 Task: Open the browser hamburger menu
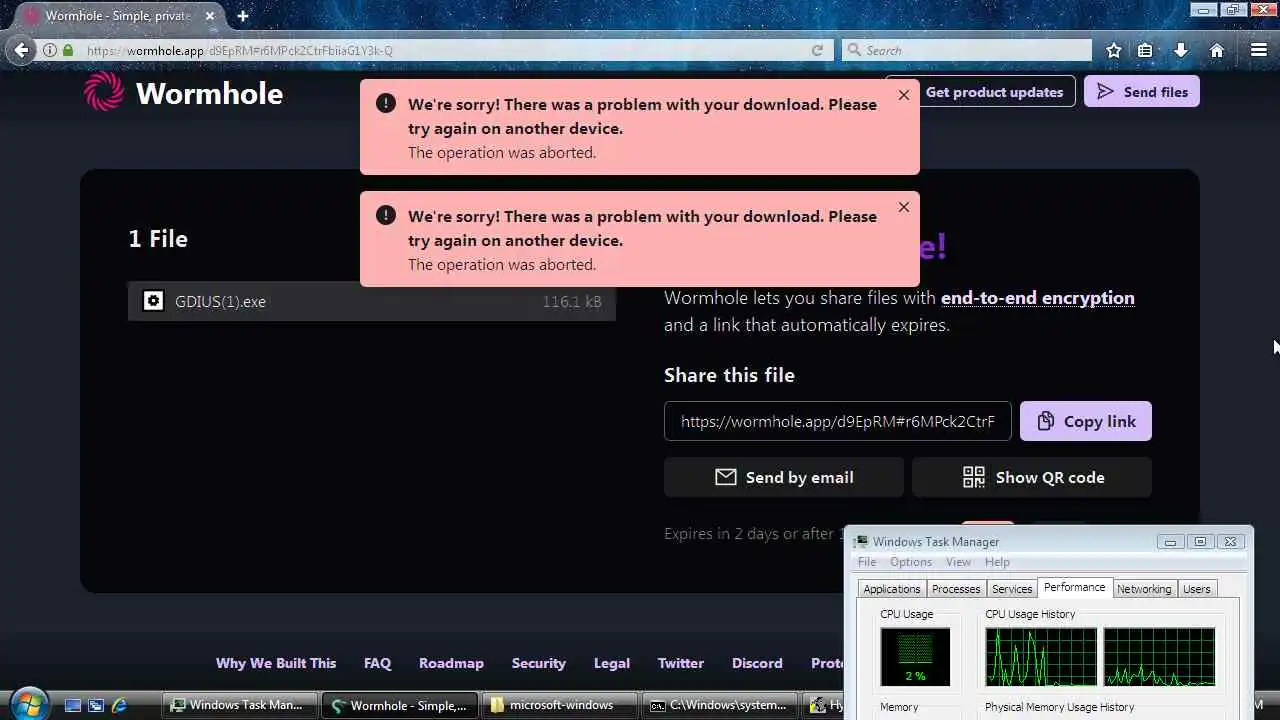[x=1259, y=50]
